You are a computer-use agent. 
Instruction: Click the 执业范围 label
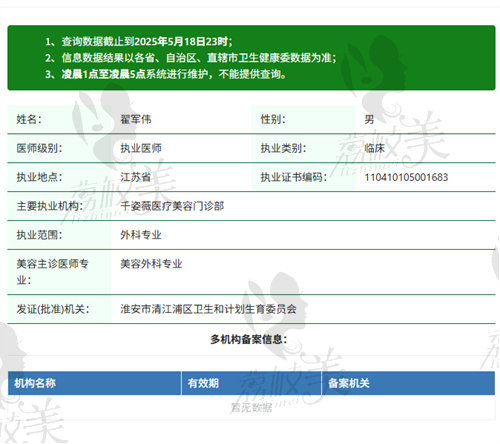(39, 235)
